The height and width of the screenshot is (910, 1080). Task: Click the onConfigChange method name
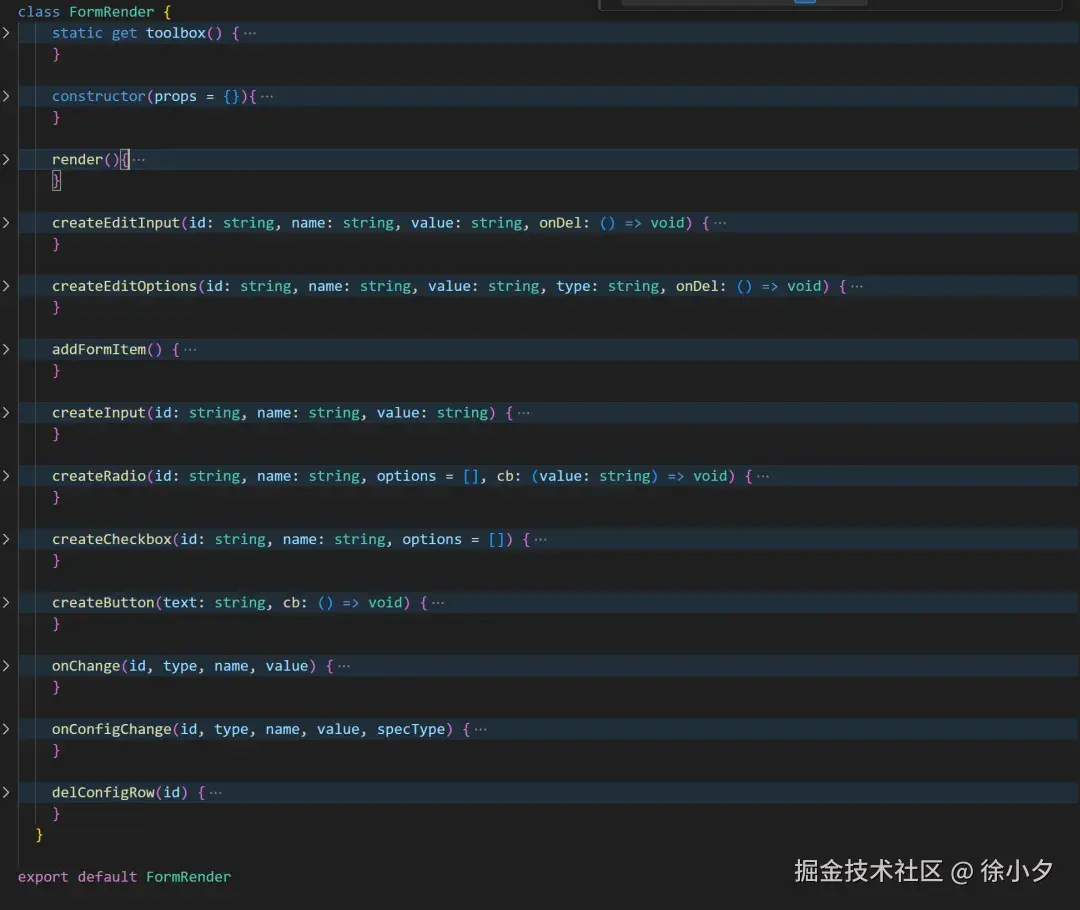(x=112, y=729)
